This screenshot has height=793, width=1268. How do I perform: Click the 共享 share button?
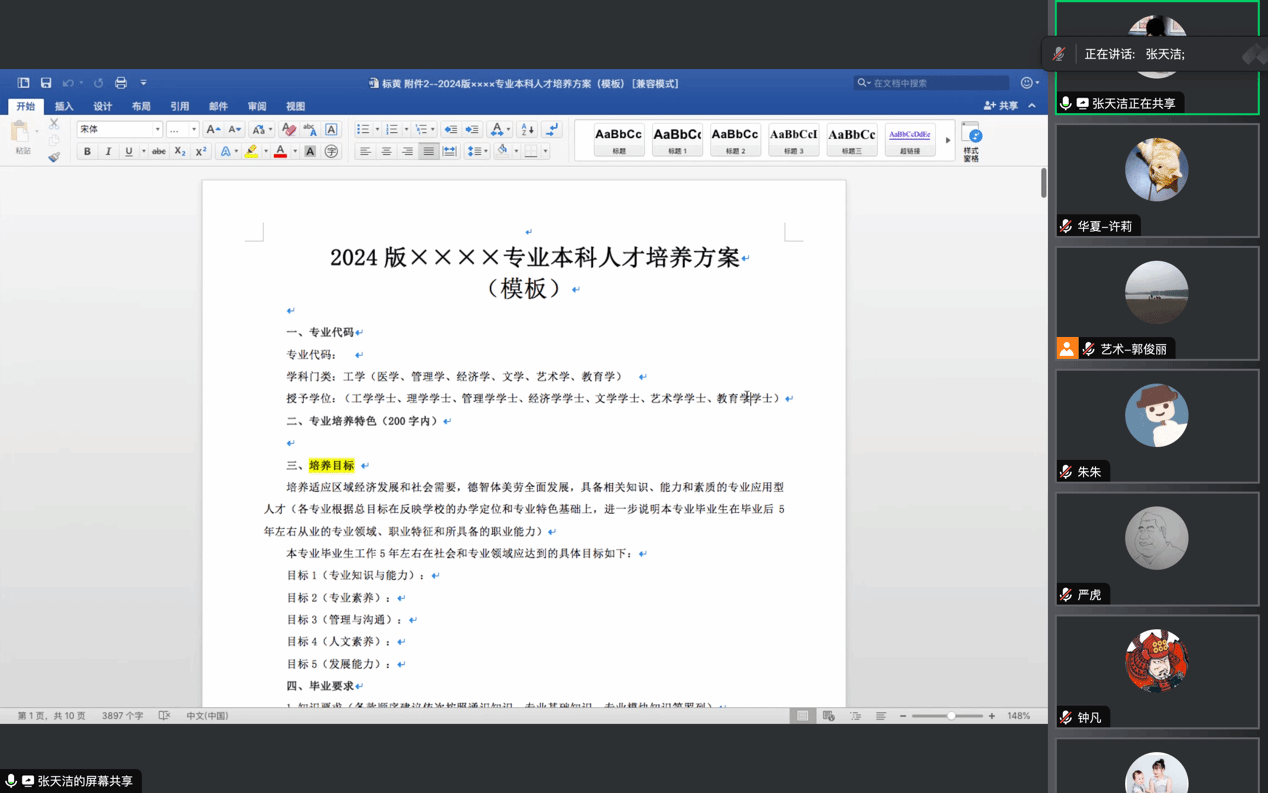[x=1001, y=106]
